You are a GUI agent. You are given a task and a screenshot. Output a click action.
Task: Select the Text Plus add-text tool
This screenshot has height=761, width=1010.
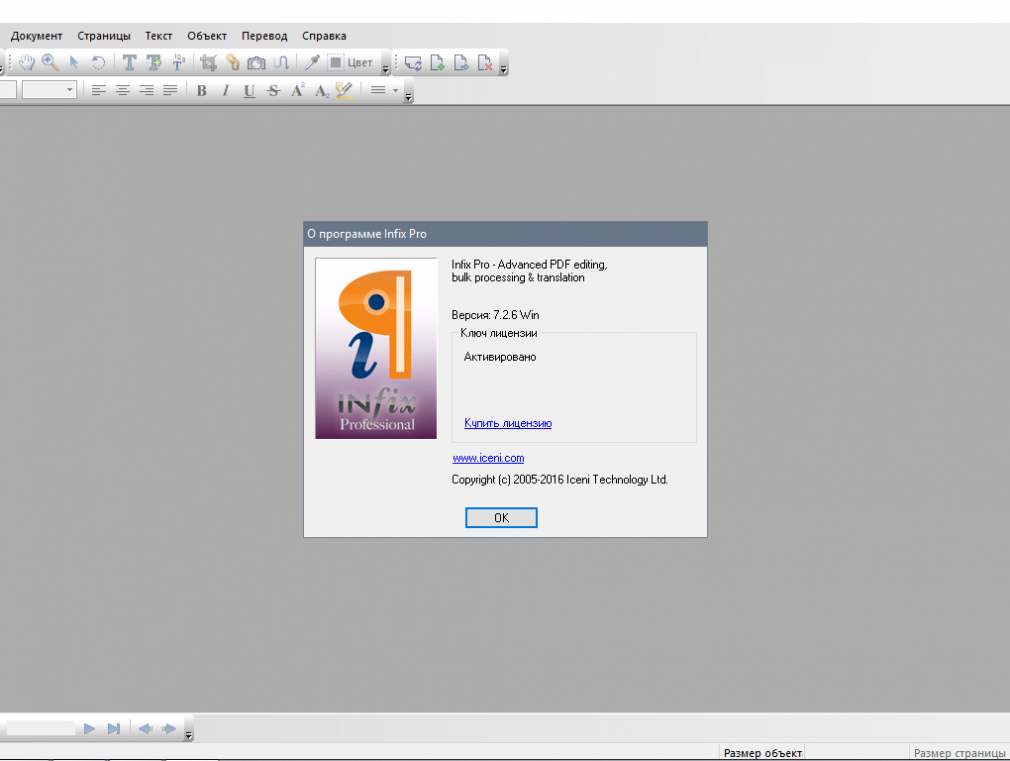click(154, 63)
